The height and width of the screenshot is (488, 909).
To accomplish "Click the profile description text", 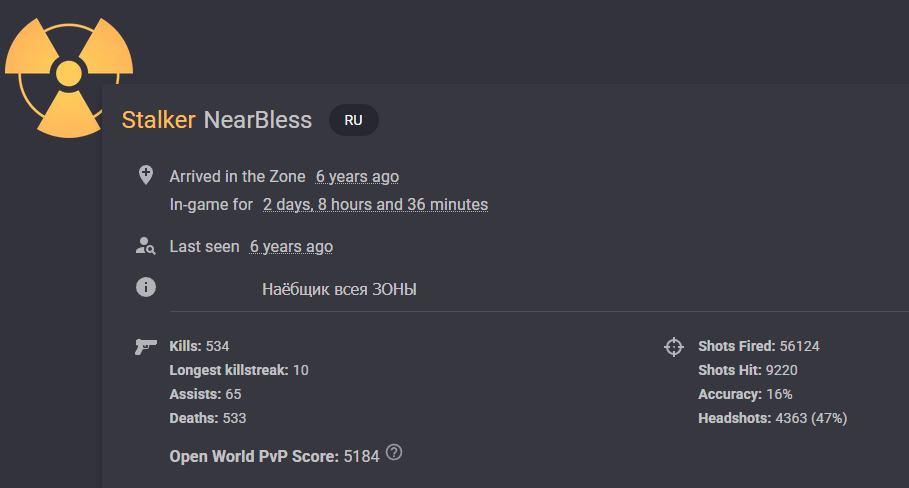I will [x=339, y=290].
